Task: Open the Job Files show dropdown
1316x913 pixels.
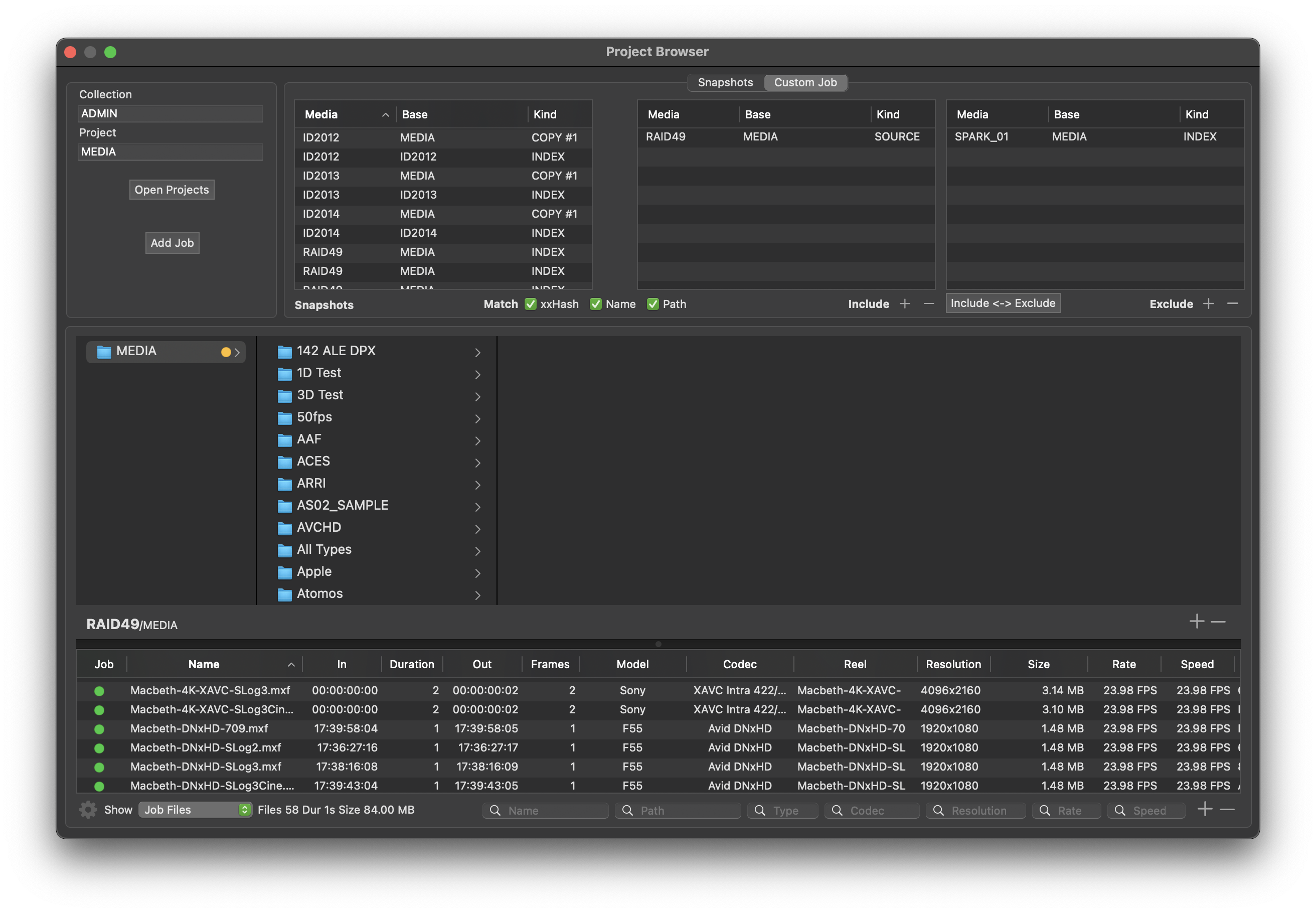Action: 195,810
